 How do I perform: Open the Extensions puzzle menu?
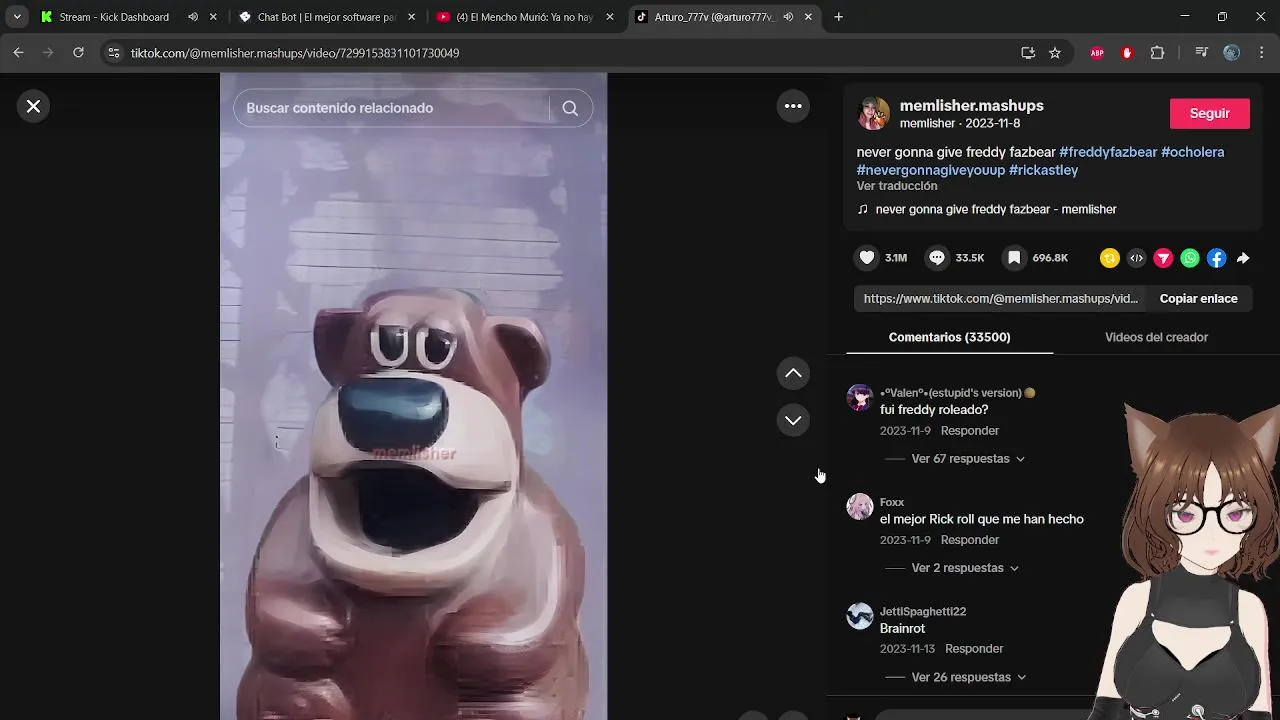[x=1157, y=53]
